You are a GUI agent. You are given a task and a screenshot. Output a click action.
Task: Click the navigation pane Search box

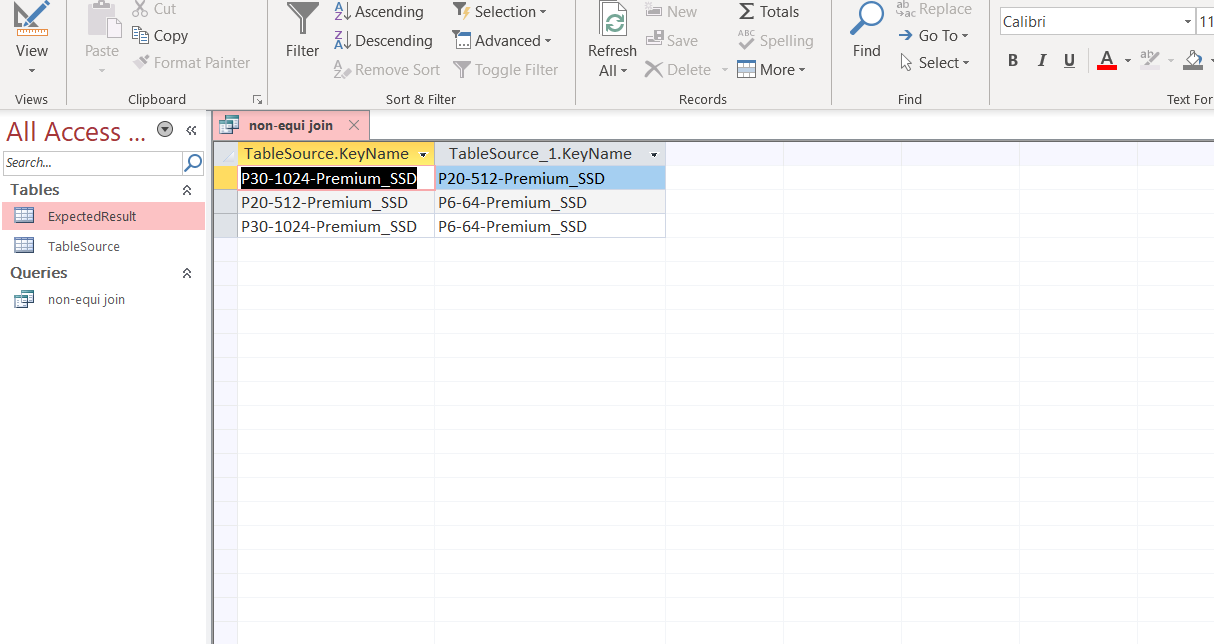pos(93,163)
